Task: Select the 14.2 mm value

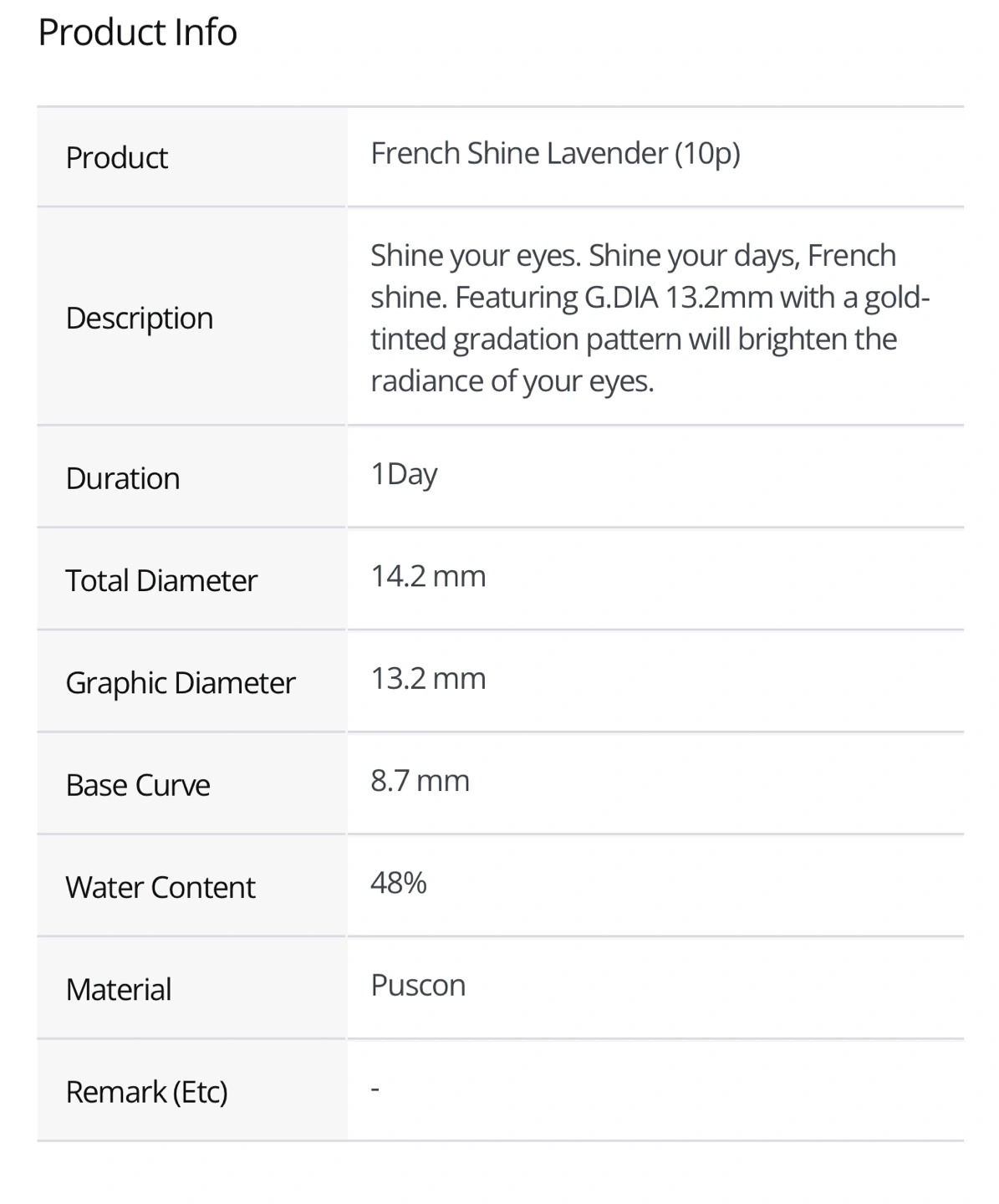Action: click(428, 577)
